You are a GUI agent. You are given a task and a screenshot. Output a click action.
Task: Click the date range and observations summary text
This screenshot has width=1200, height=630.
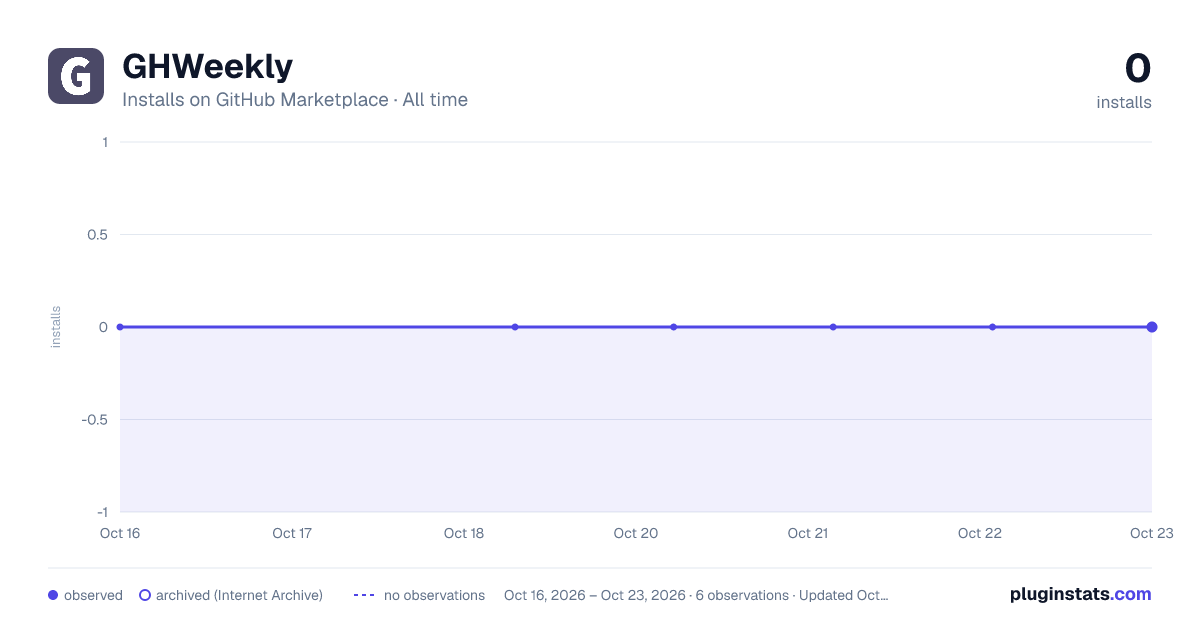[x=696, y=595]
